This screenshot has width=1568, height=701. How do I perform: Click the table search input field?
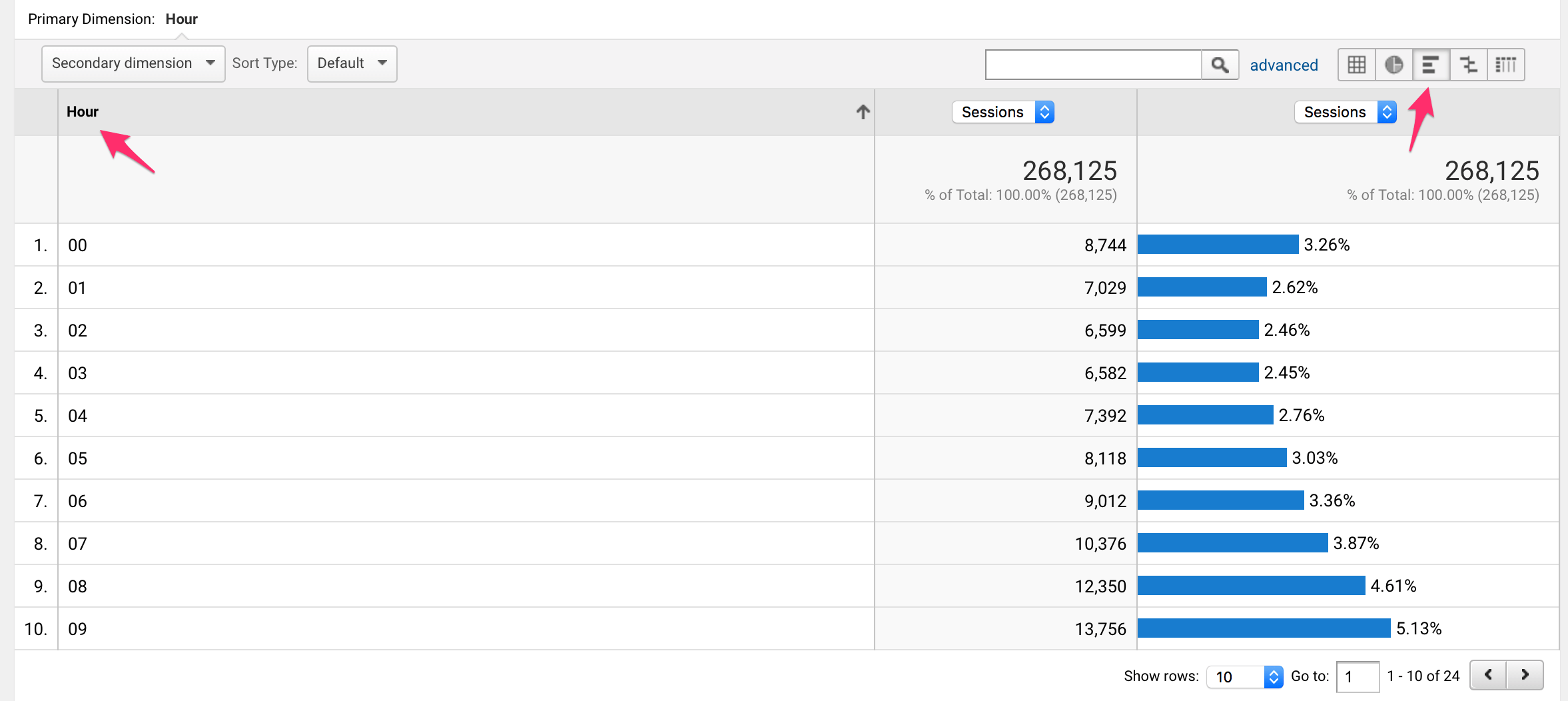tap(1093, 65)
